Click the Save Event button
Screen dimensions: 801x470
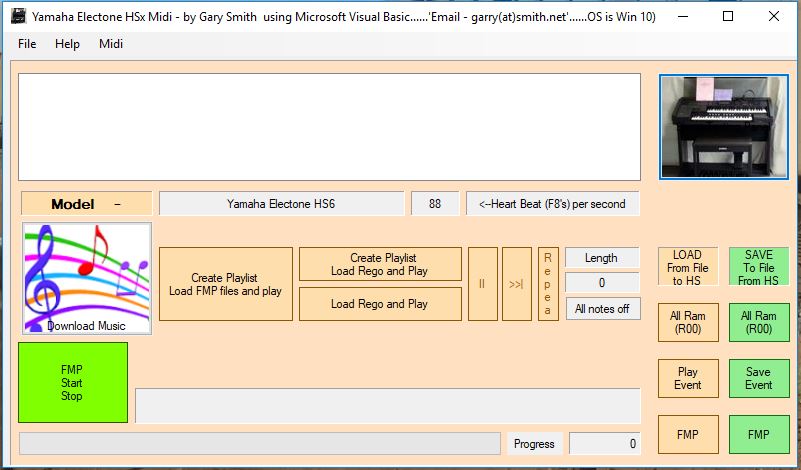coord(758,378)
